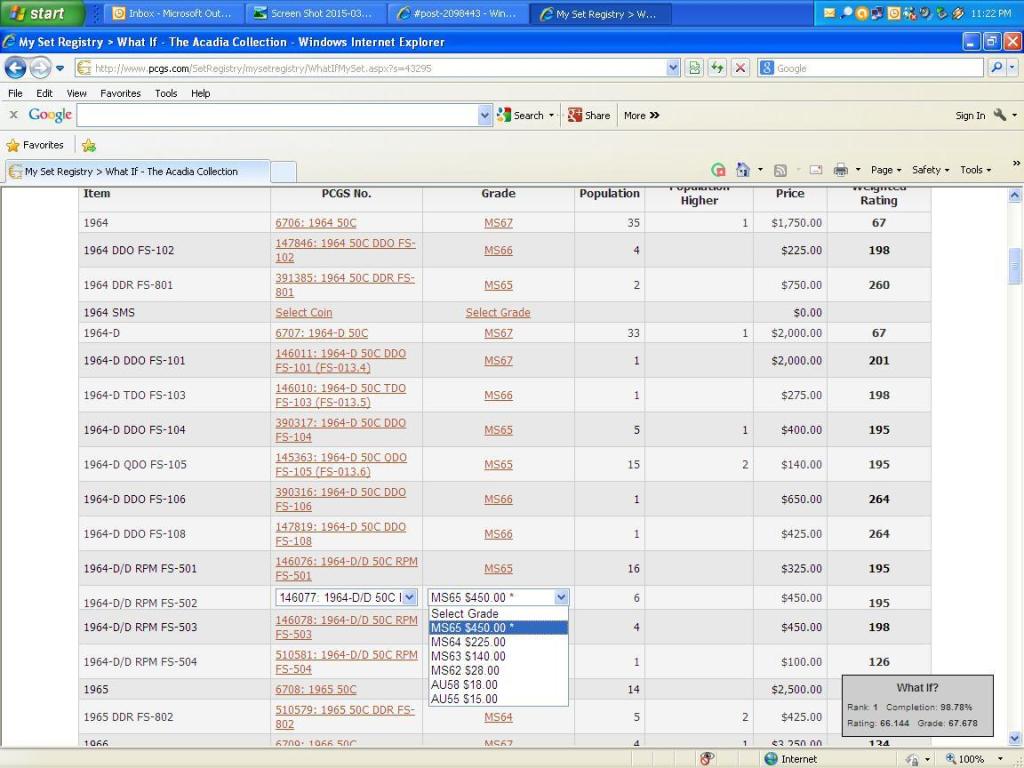Click the browser Forward arrow button
1024x768 pixels.
pos(40,67)
